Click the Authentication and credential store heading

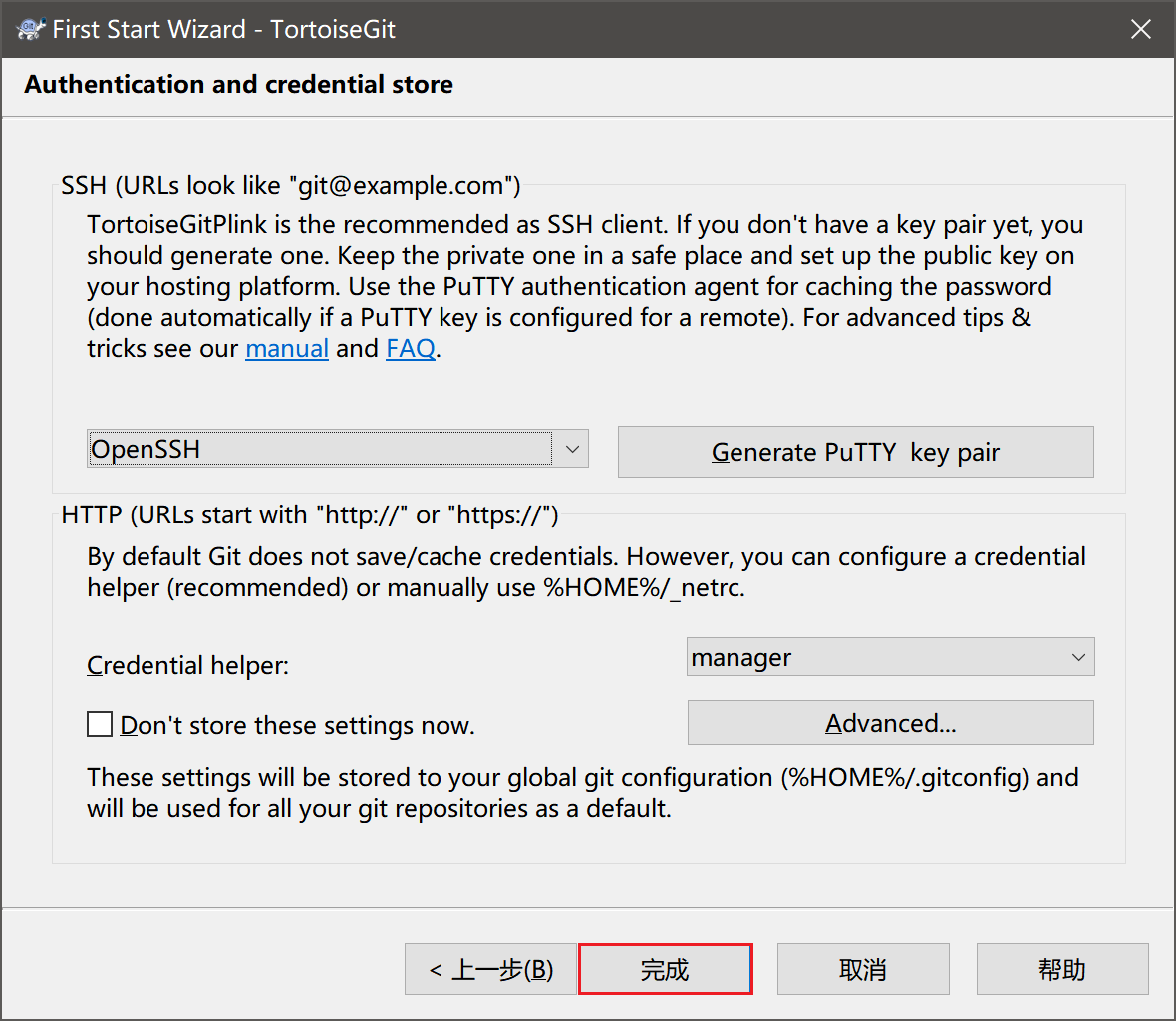(x=238, y=85)
